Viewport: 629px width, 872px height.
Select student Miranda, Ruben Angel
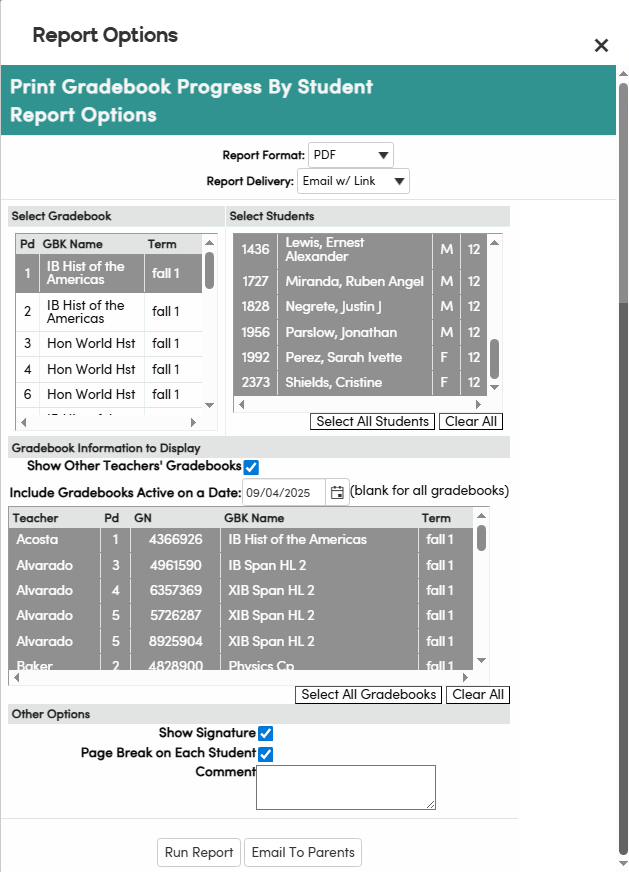click(x=360, y=281)
